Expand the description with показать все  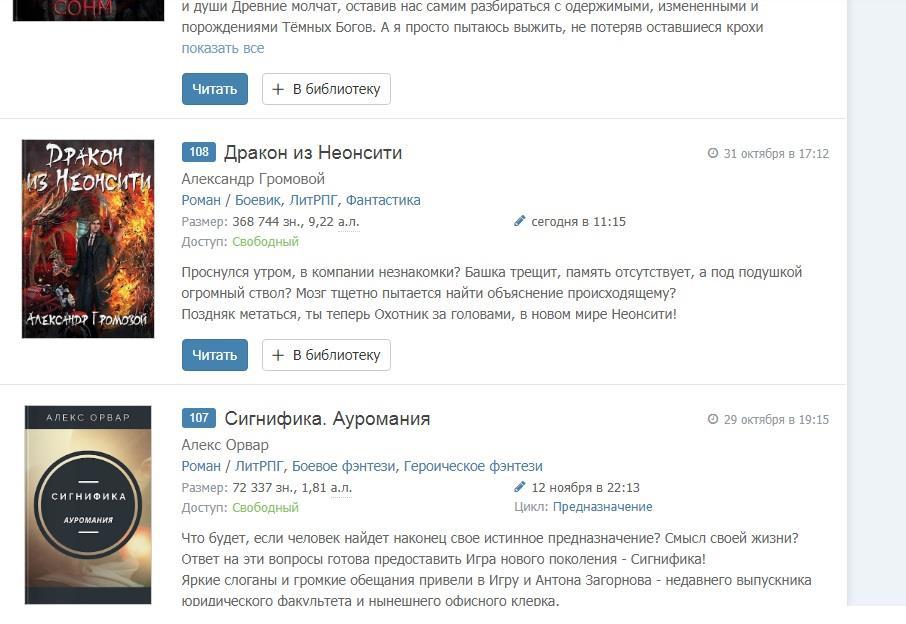pyautogui.click(x=223, y=49)
